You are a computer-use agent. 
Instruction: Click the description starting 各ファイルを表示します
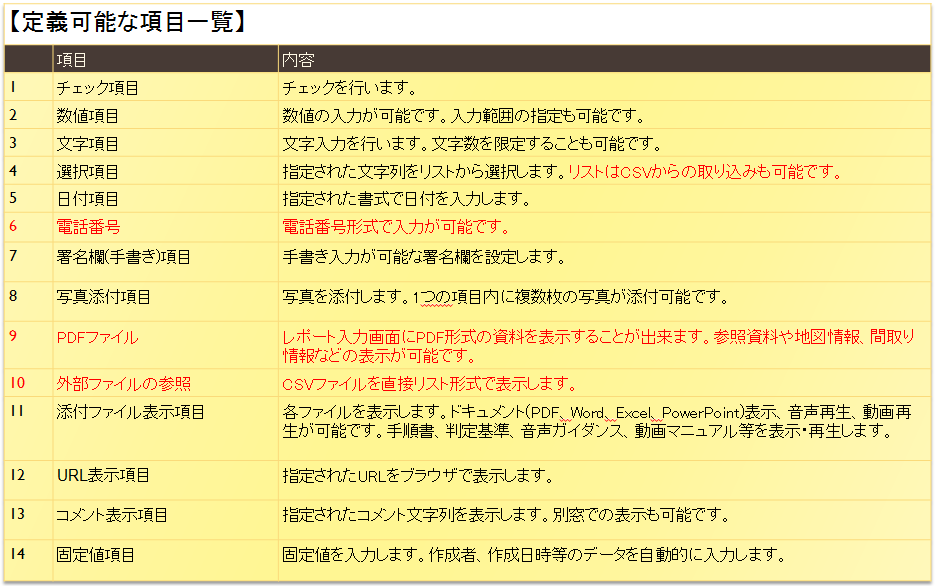pos(597,421)
